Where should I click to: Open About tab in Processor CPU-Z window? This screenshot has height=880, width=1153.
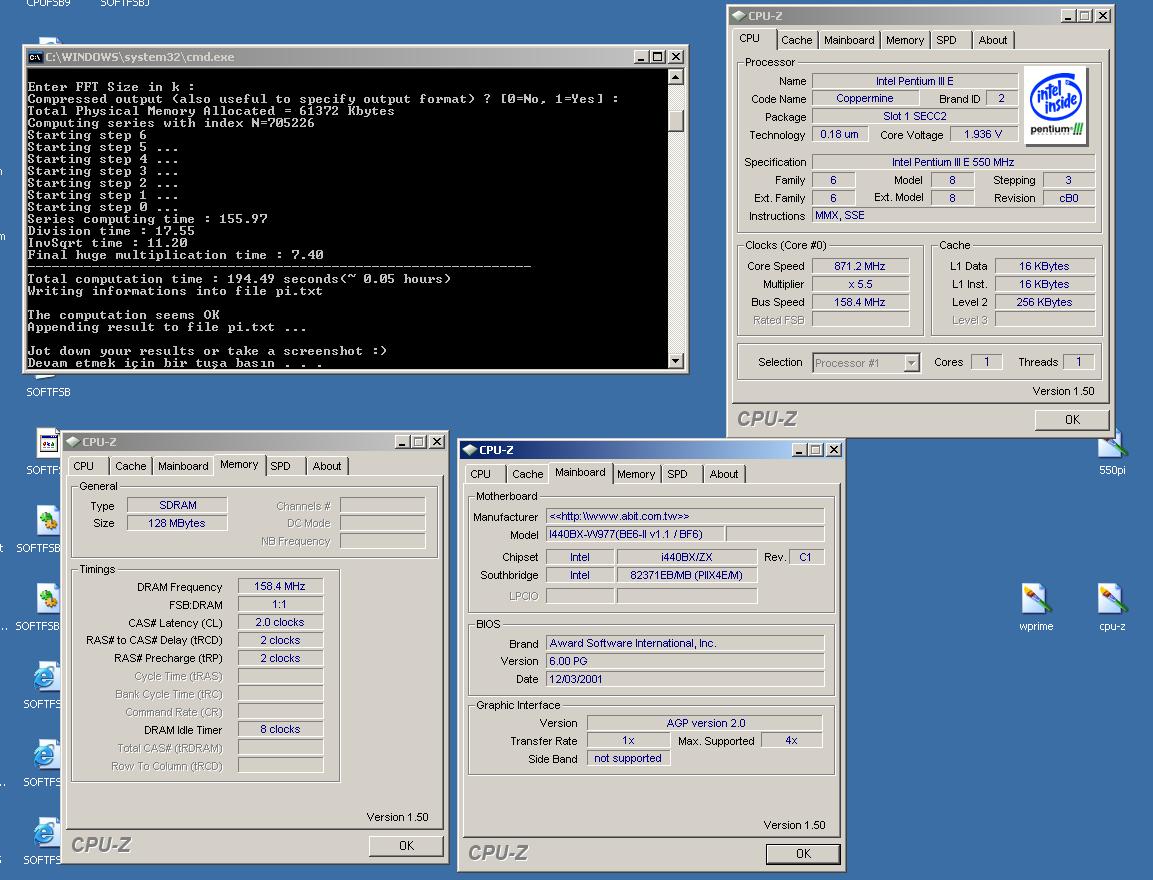[993, 40]
